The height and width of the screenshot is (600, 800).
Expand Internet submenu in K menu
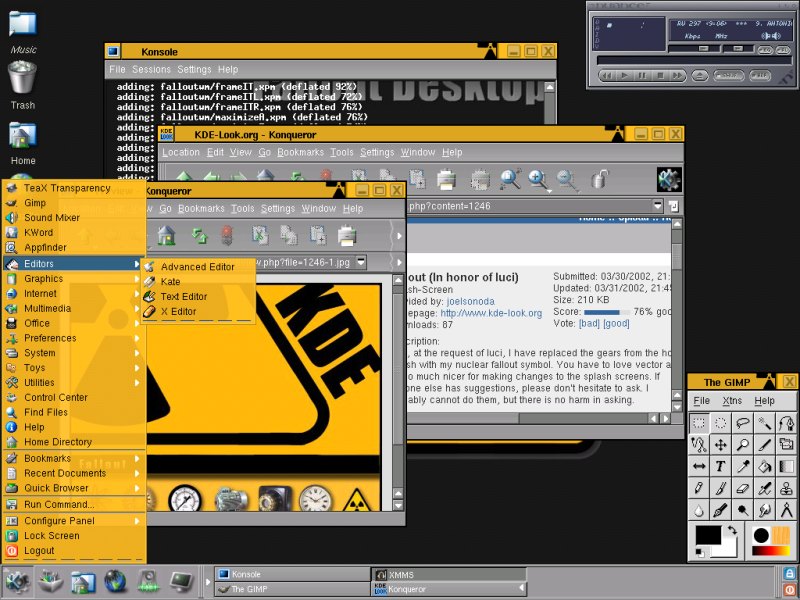pyautogui.click(x=74, y=293)
